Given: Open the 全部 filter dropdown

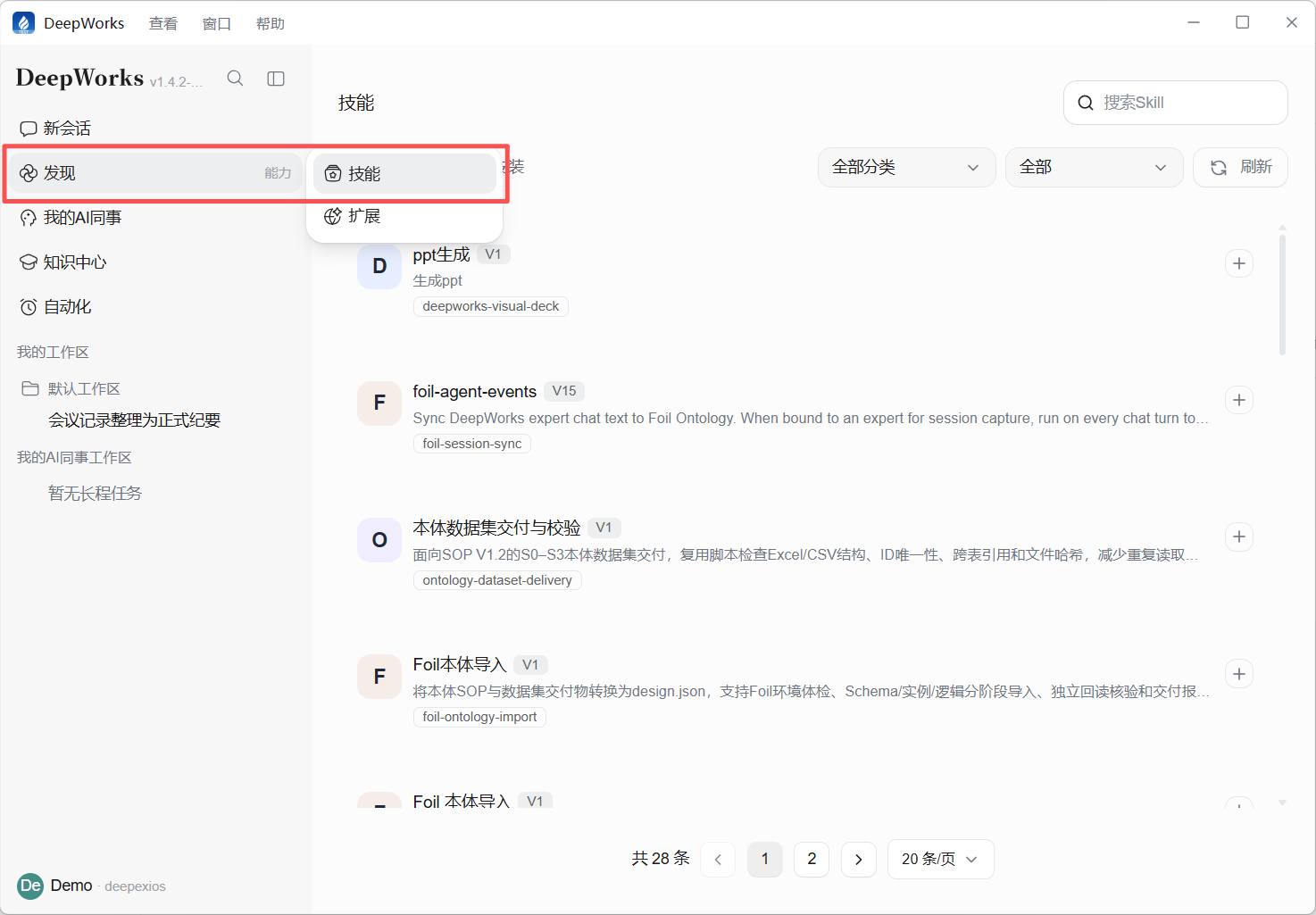Looking at the screenshot, I should [1094, 167].
